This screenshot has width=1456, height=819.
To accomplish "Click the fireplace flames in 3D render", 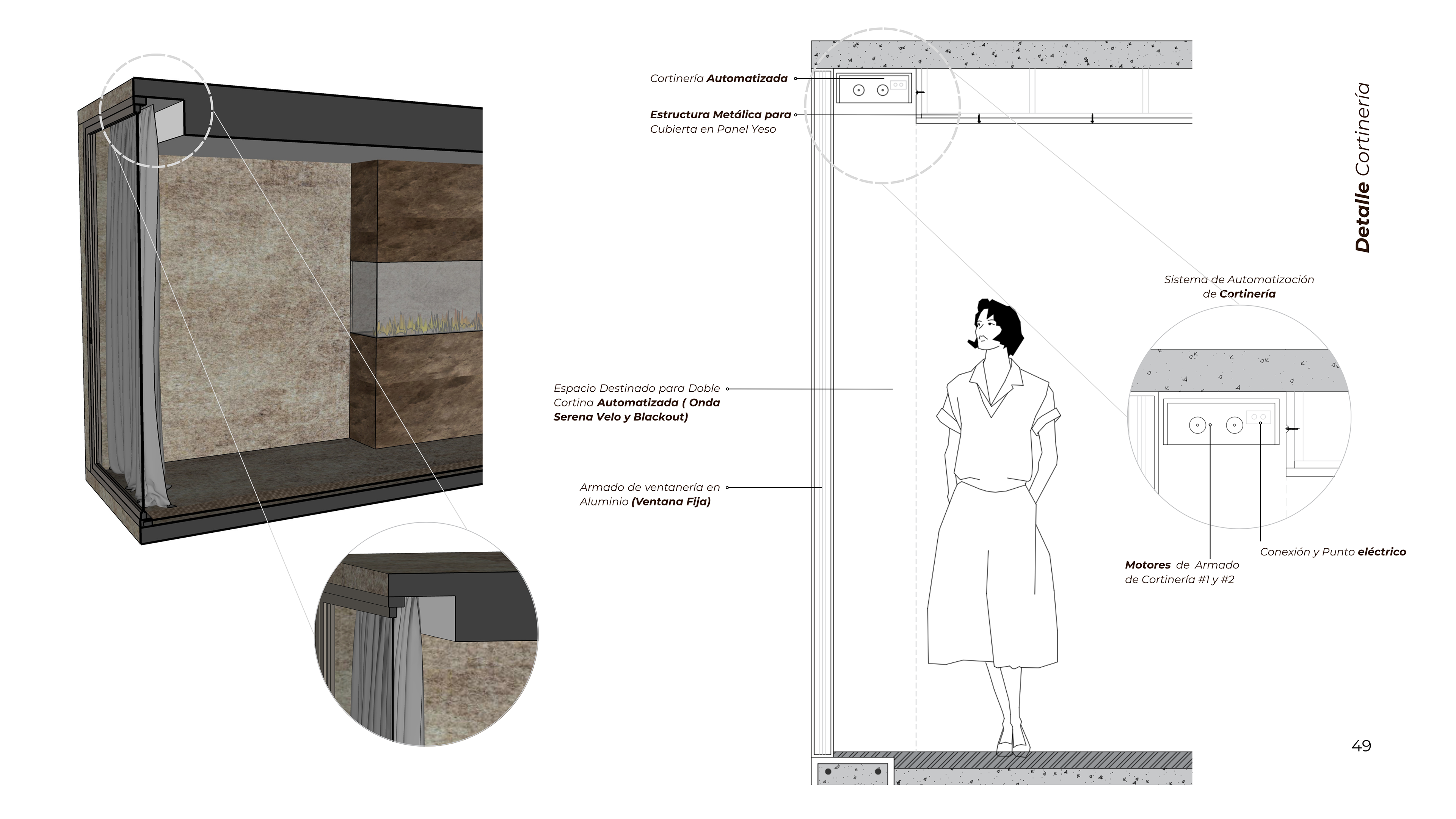I will tap(430, 325).
